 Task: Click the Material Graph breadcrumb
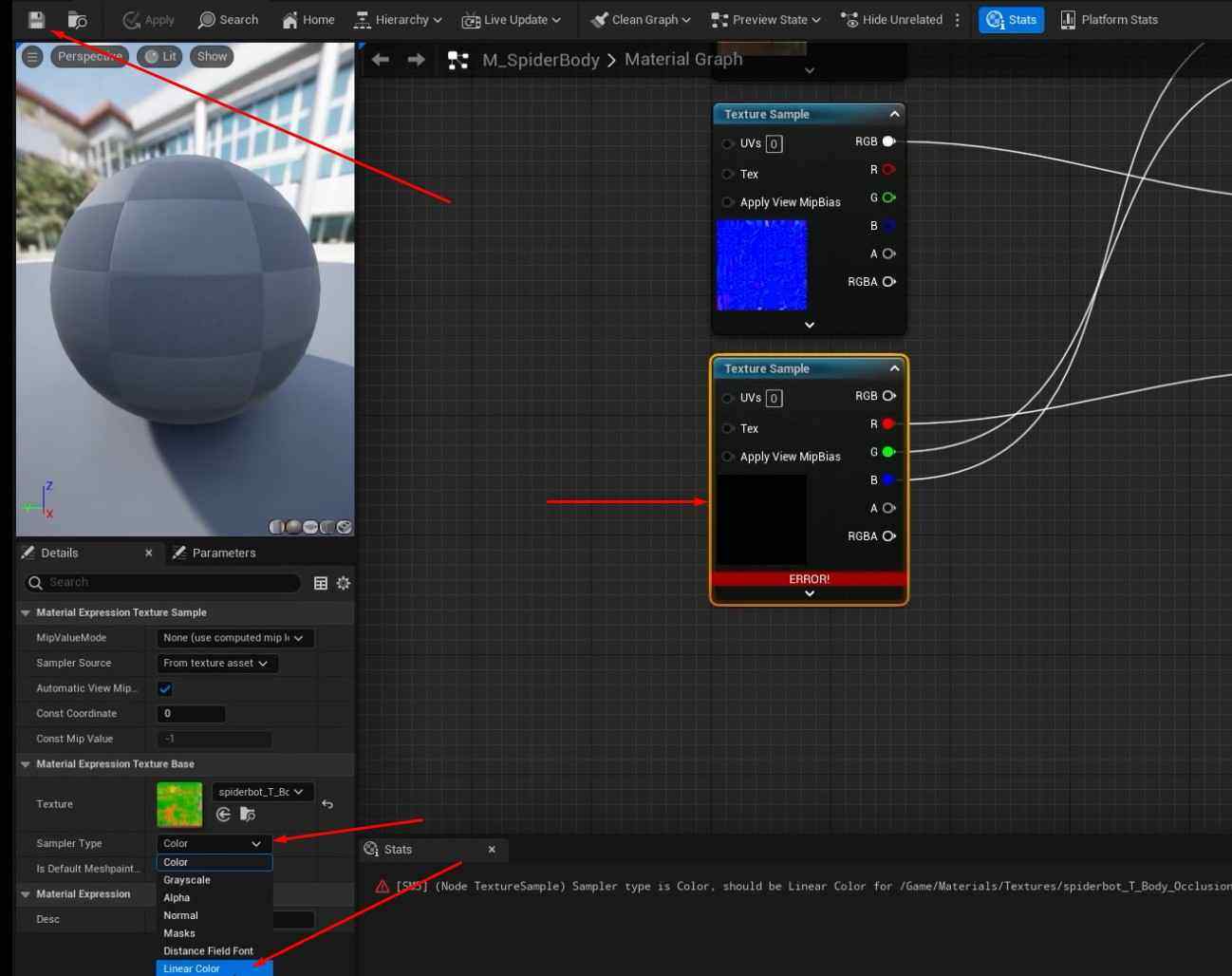point(683,59)
